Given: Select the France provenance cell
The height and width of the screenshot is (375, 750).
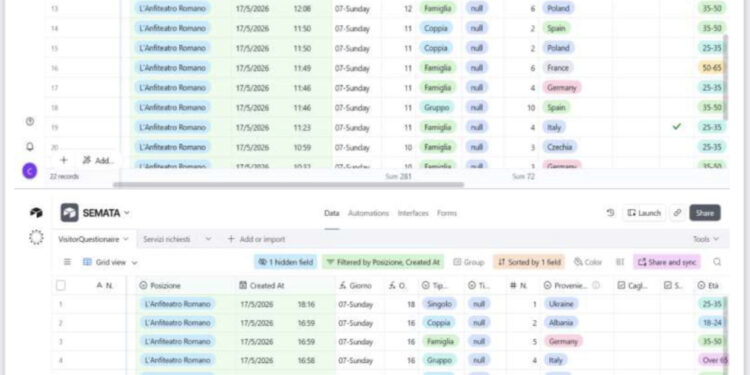Looking at the screenshot, I should click(576, 68).
